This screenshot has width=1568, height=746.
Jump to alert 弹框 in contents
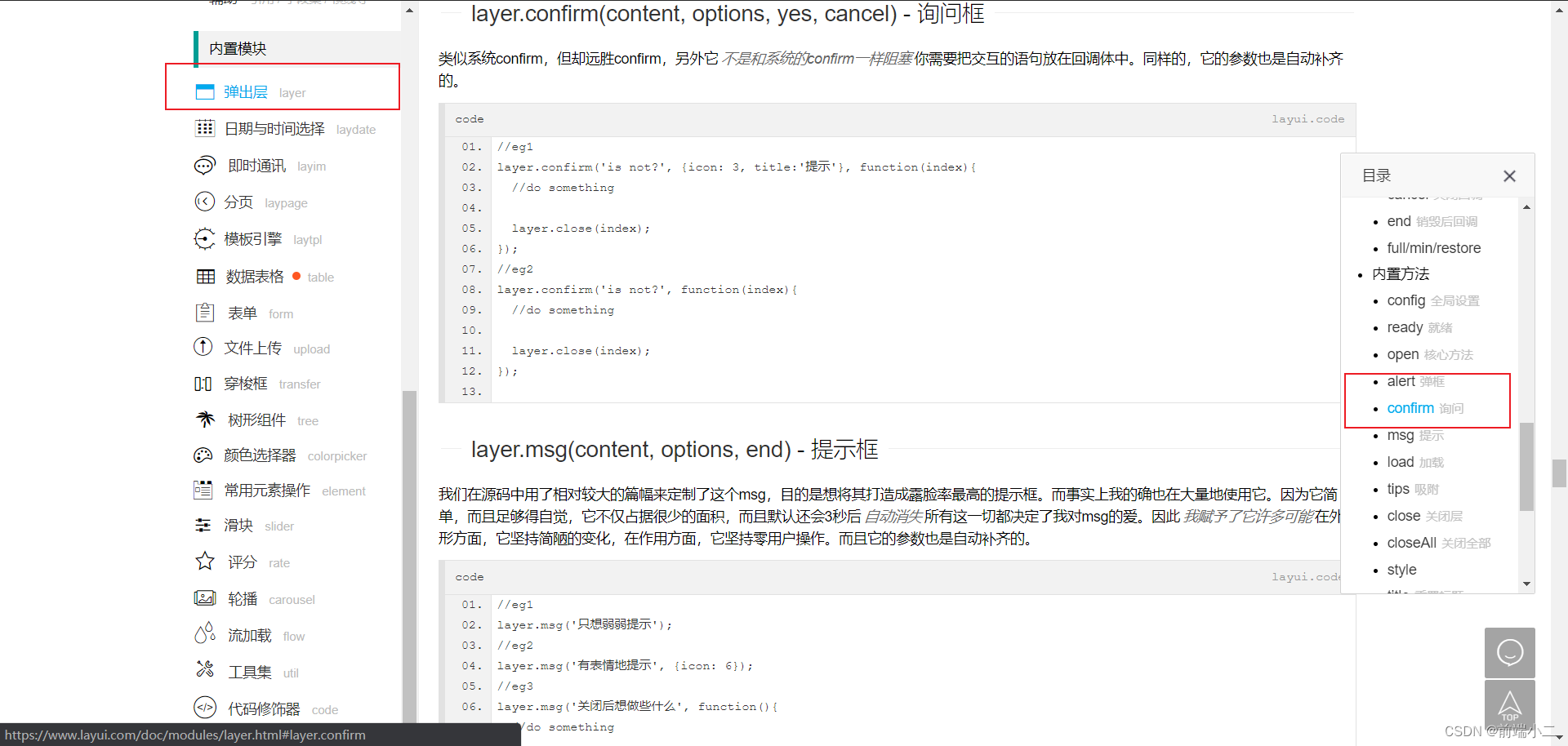[x=1415, y=381]
